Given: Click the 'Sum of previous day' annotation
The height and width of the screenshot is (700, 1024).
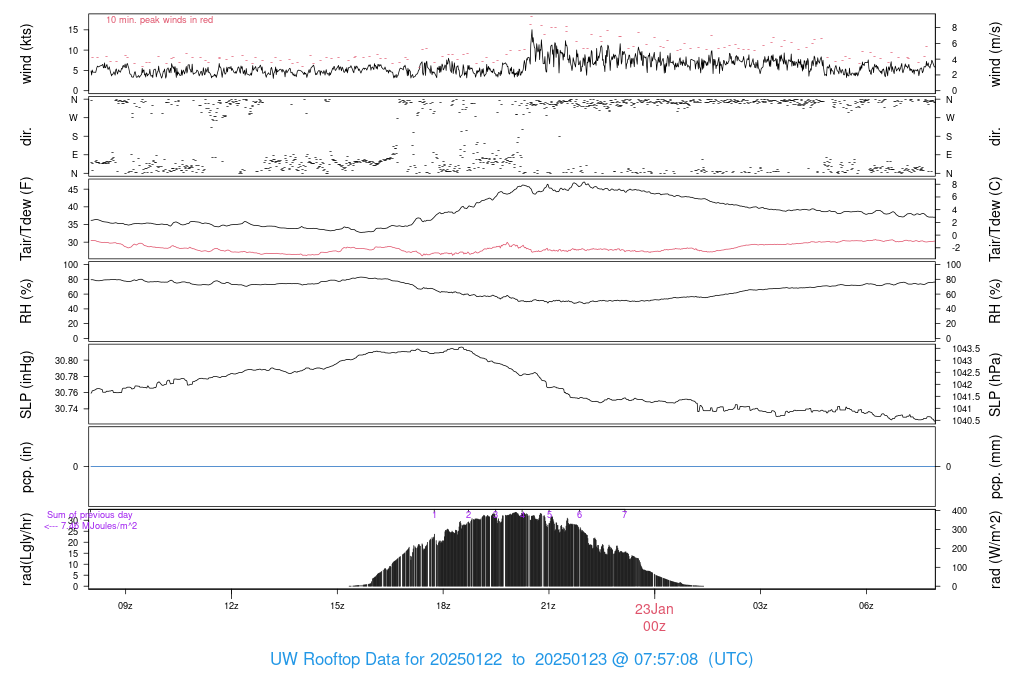Looking at the screenshot, I should click(89, 515).
